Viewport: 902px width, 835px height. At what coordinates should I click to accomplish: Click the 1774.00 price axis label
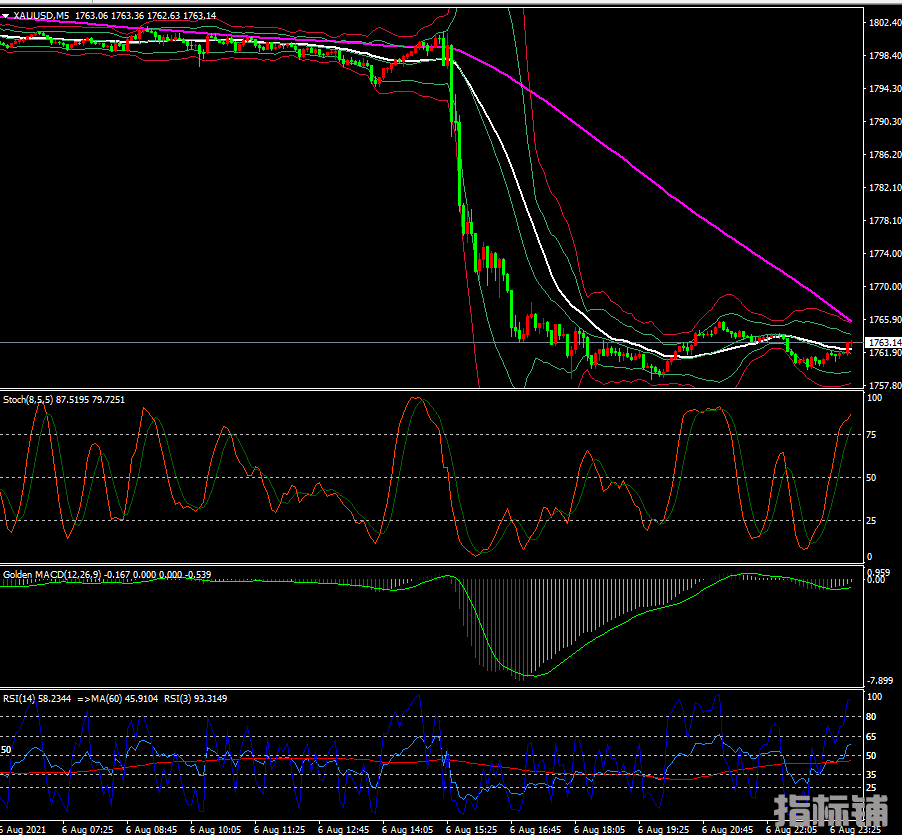pos(885,254)
